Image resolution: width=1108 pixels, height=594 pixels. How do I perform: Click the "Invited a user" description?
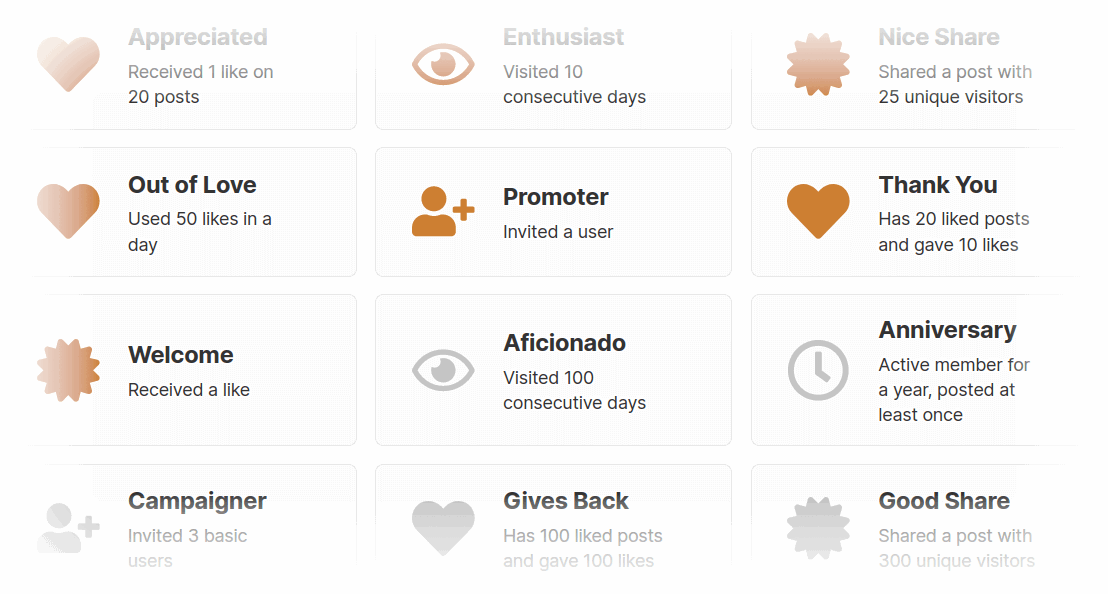click(x=558, y=232)
